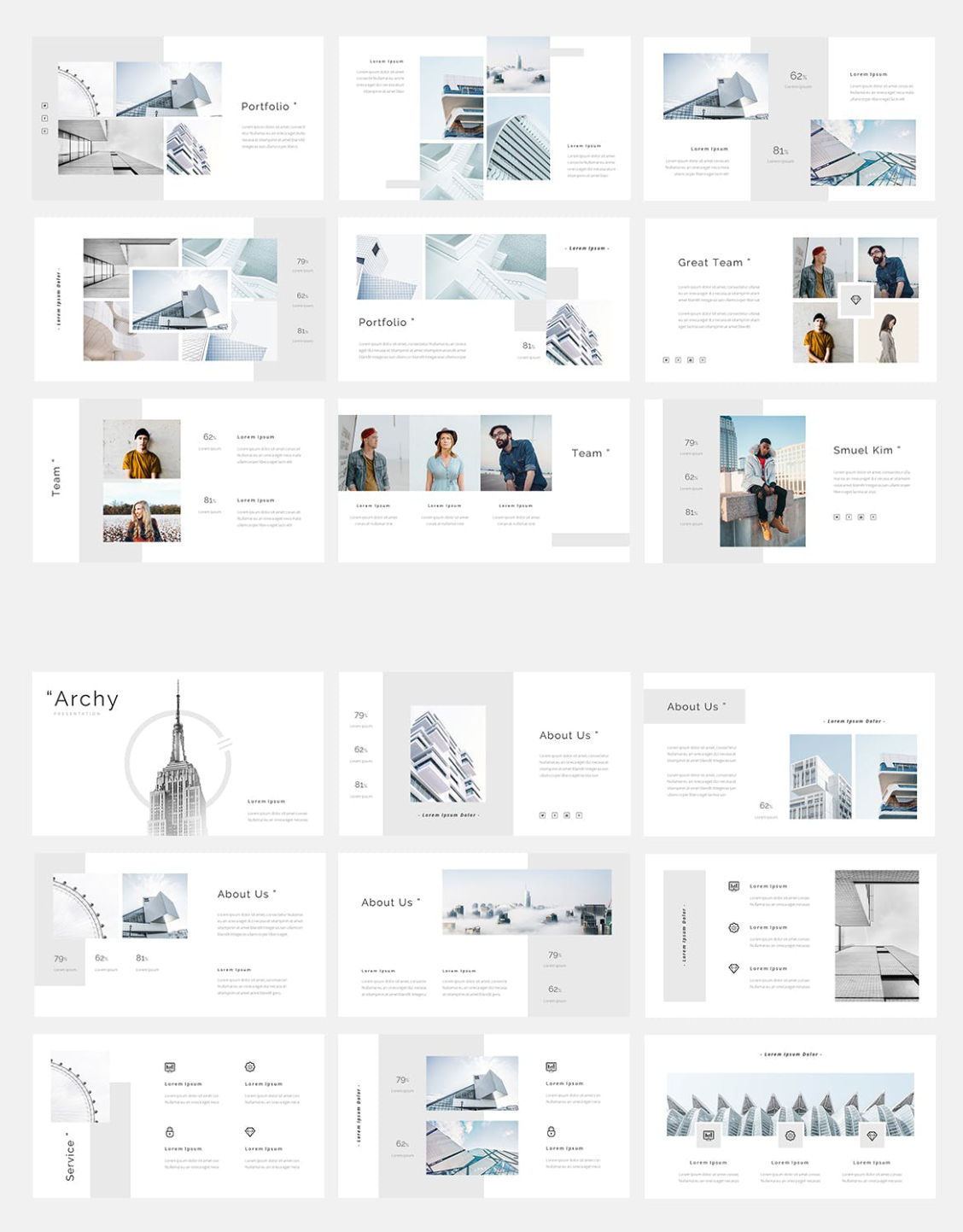Click the Great Team heading
This screenshot has width=963, height=1232.
(x=710, y=263)
